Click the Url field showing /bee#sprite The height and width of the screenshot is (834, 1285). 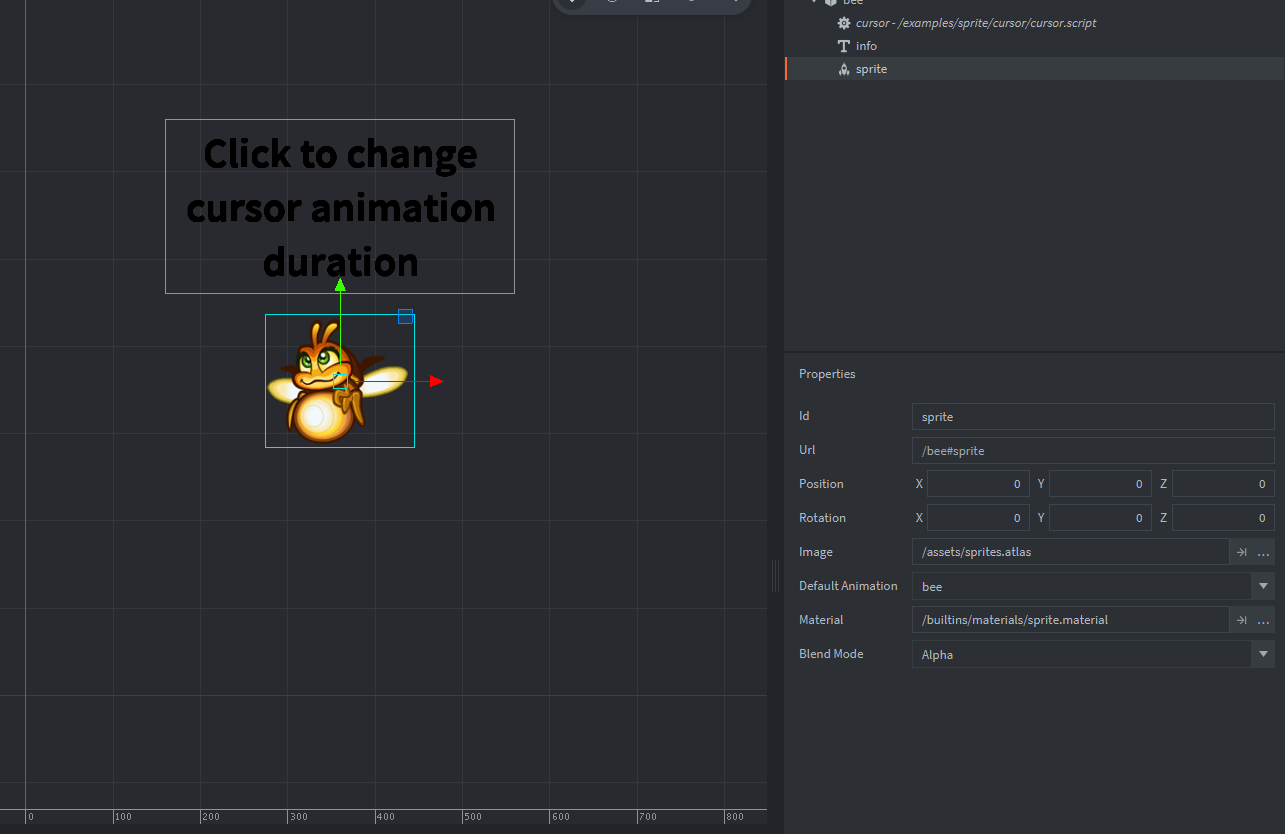(1093, 450)
